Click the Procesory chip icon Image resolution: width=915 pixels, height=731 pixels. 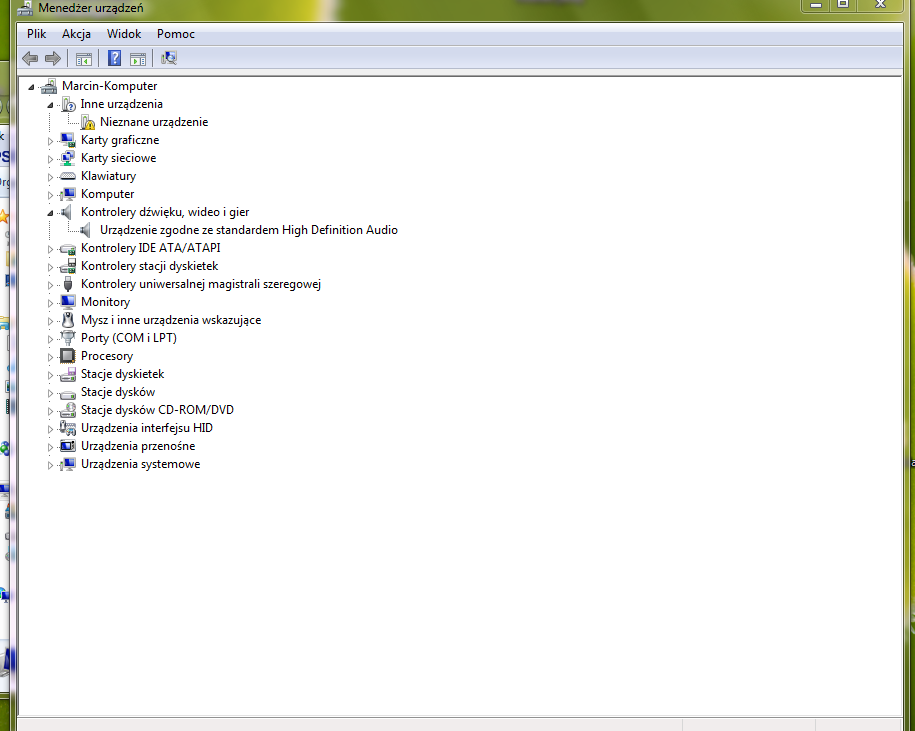[x=68, y=356]
